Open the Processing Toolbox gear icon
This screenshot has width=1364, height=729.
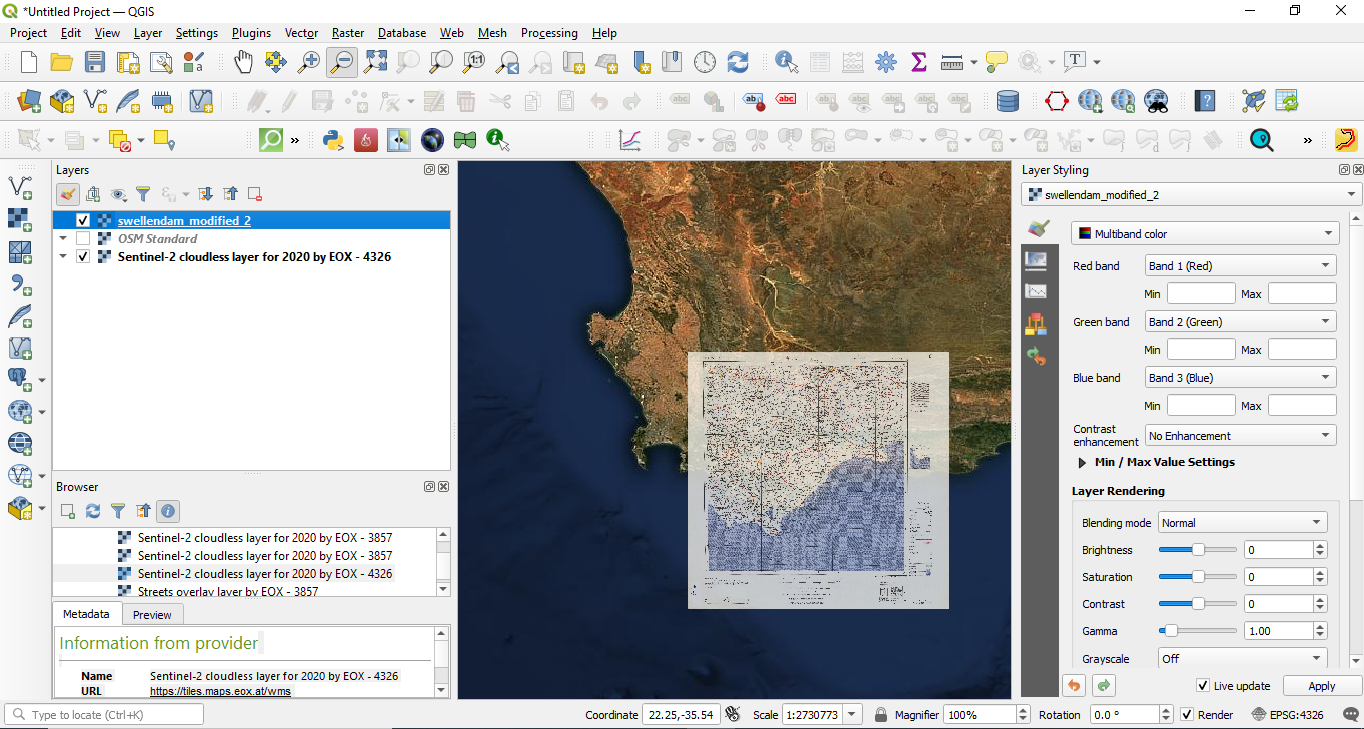[x=886, y=62]
